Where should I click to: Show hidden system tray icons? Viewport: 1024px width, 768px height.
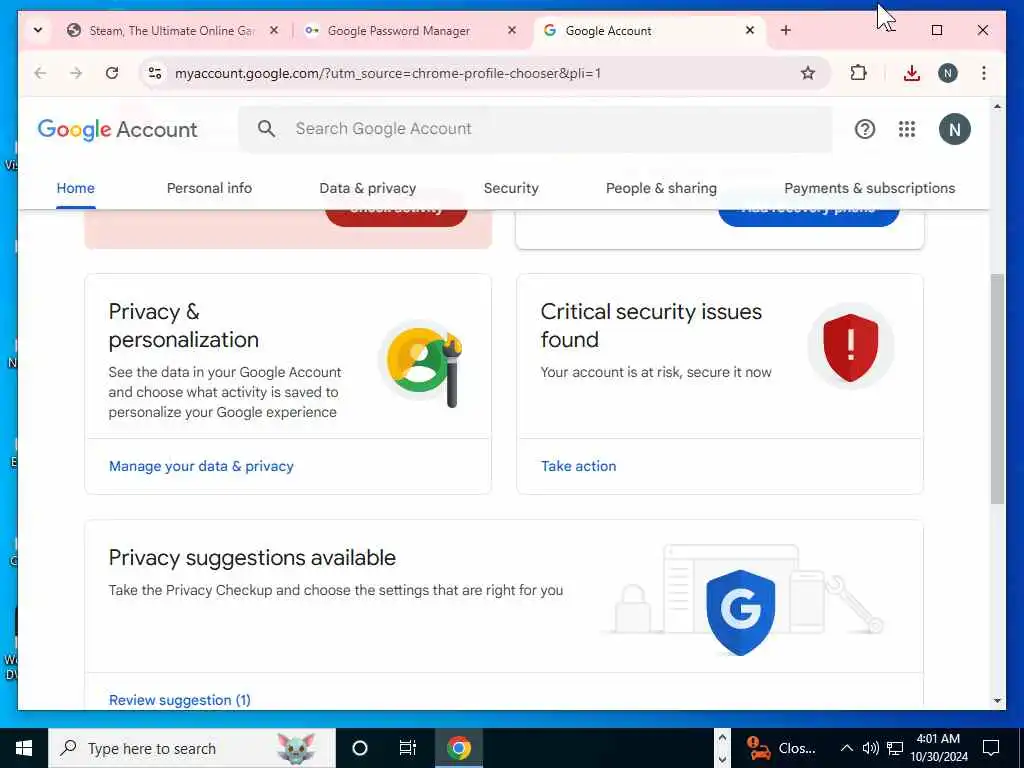coord(846,748)
